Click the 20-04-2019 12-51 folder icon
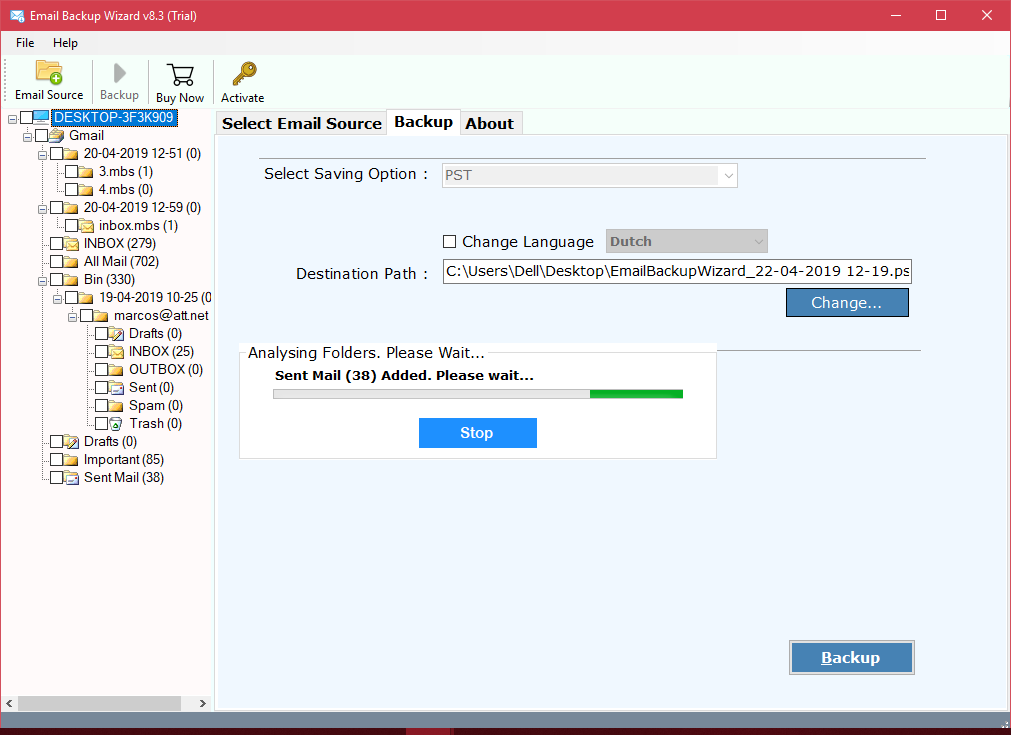Image resolution: width=1011 pixels, height=735 pixels. pyautogui.click(x=71, y=153)
